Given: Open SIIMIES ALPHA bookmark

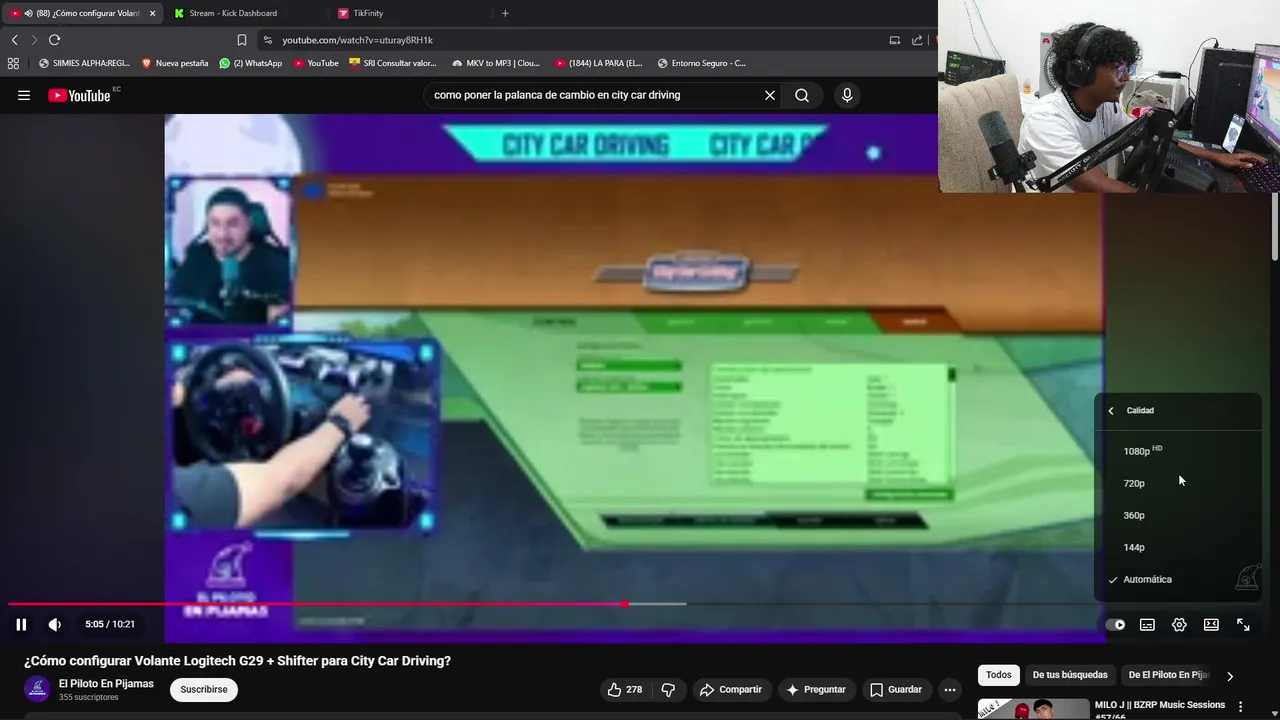Looking at the screenshot, I should point(85,63).
